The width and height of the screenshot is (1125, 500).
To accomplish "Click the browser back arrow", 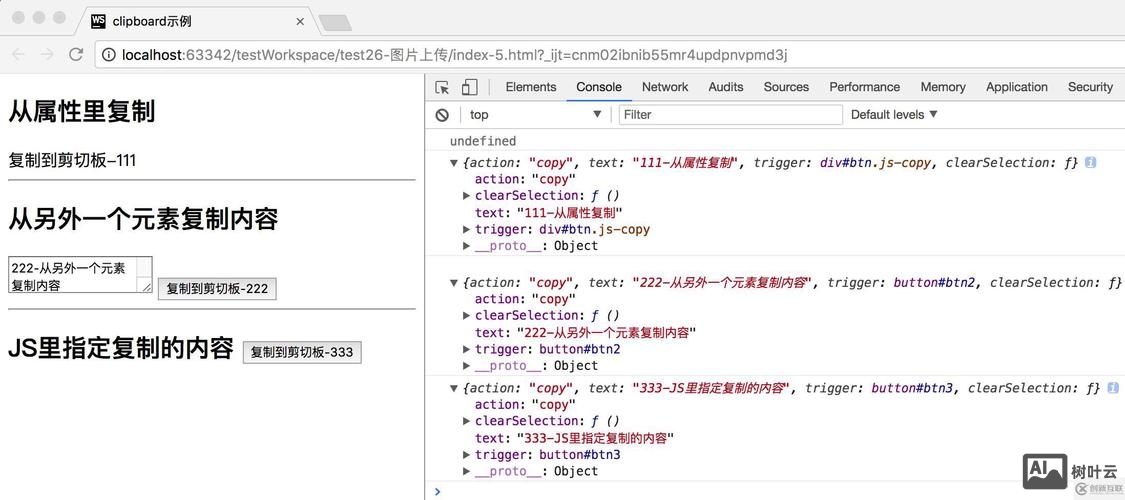I will click(18, 55).
